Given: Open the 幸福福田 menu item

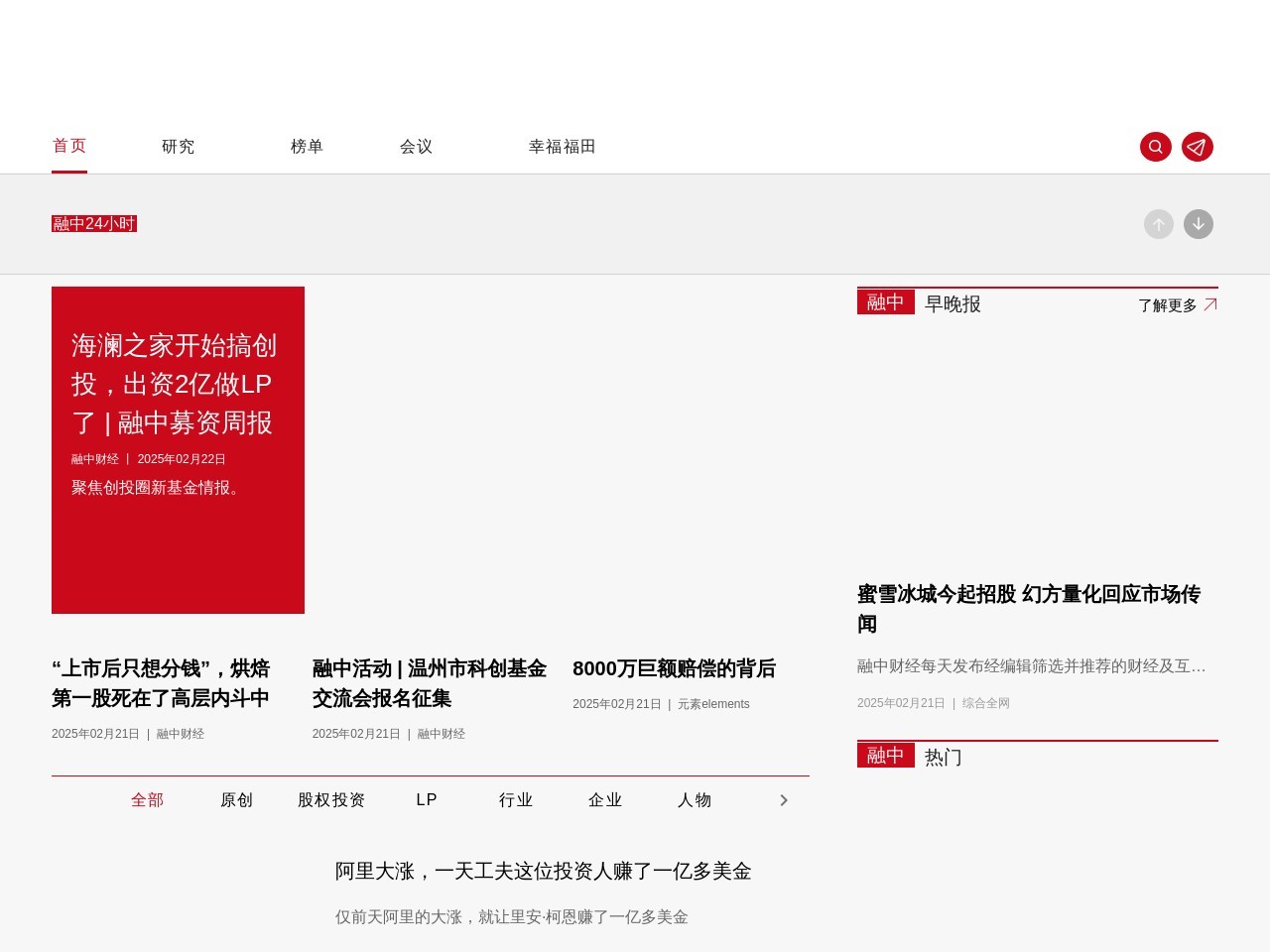Looking at the screenshot, I should 563,147.
